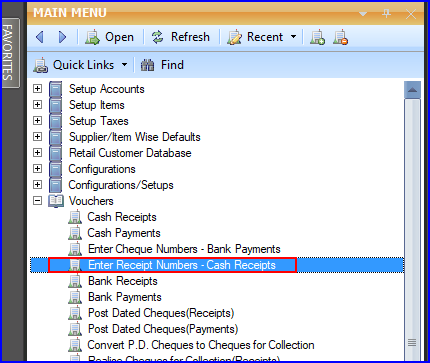
Task: Select the Setup Items book icon
Action: click(55, 105)
